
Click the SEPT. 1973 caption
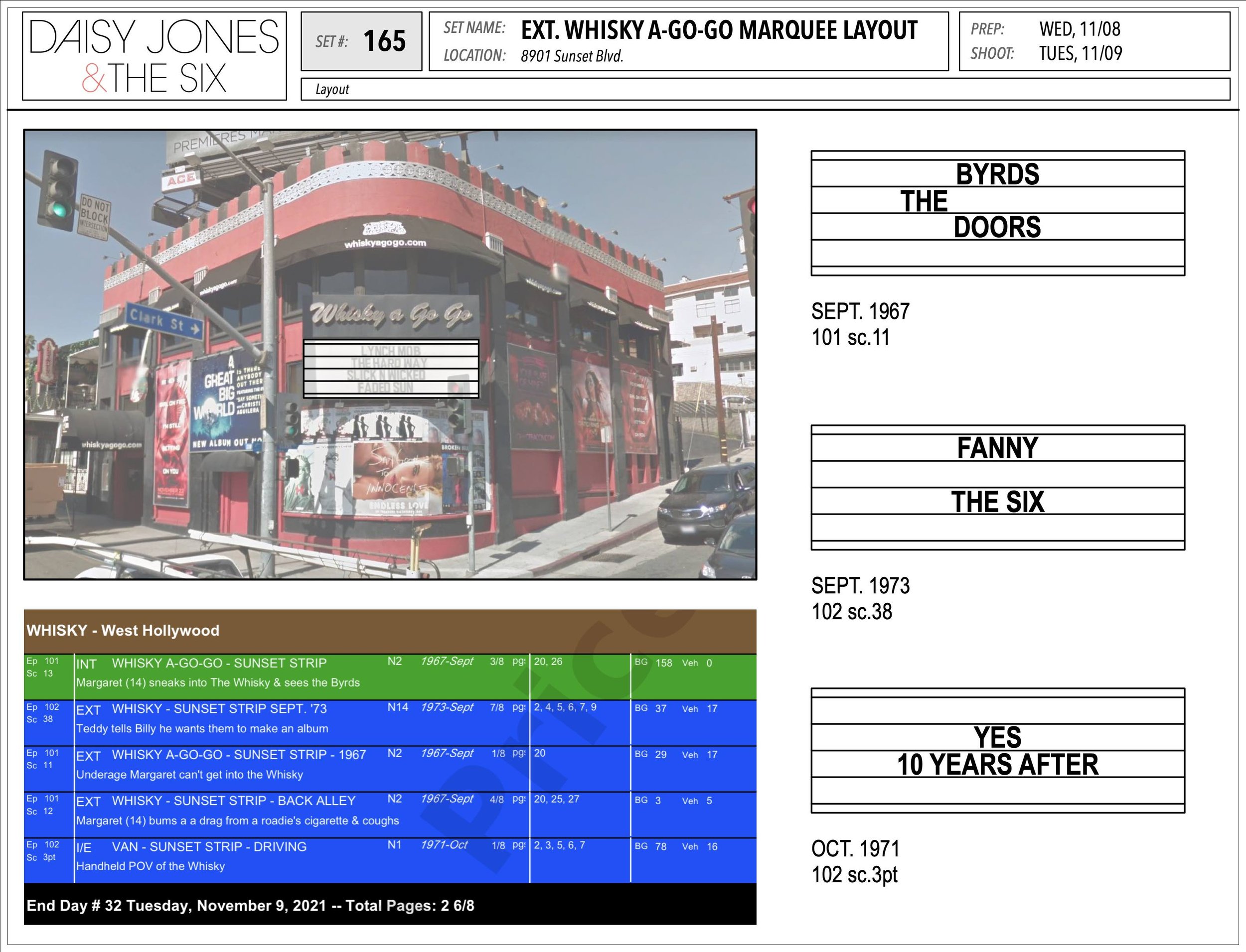point(860,585)
